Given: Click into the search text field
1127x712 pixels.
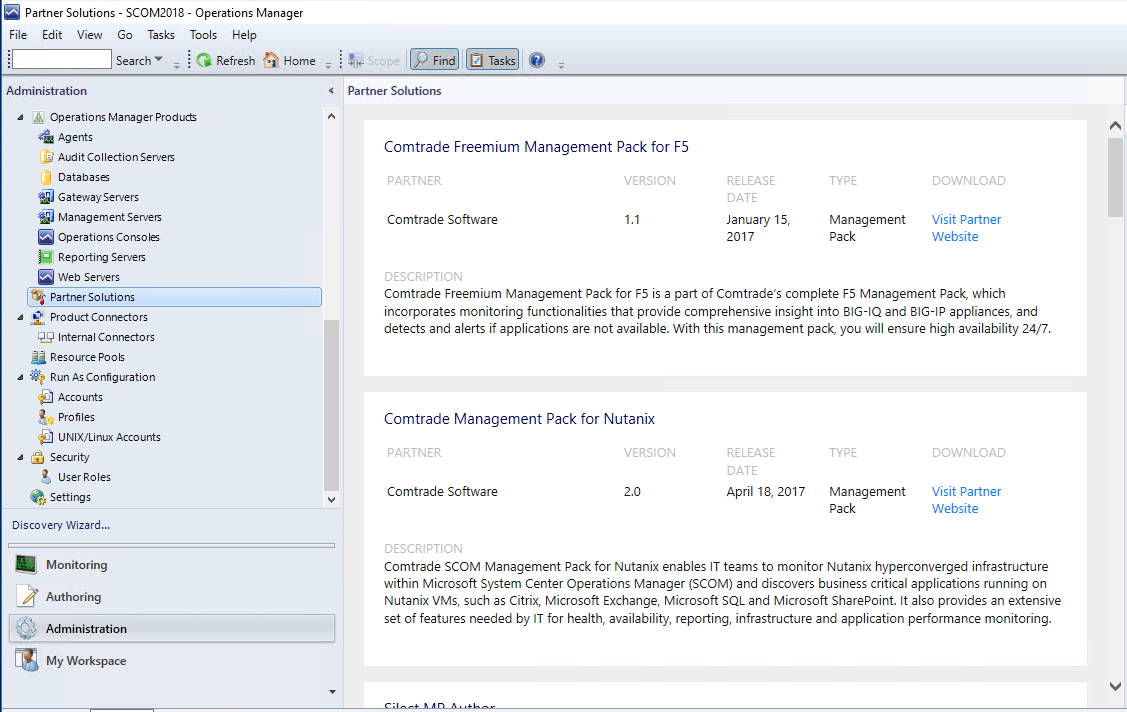Looking at the screenshot, I should [61, 60].
